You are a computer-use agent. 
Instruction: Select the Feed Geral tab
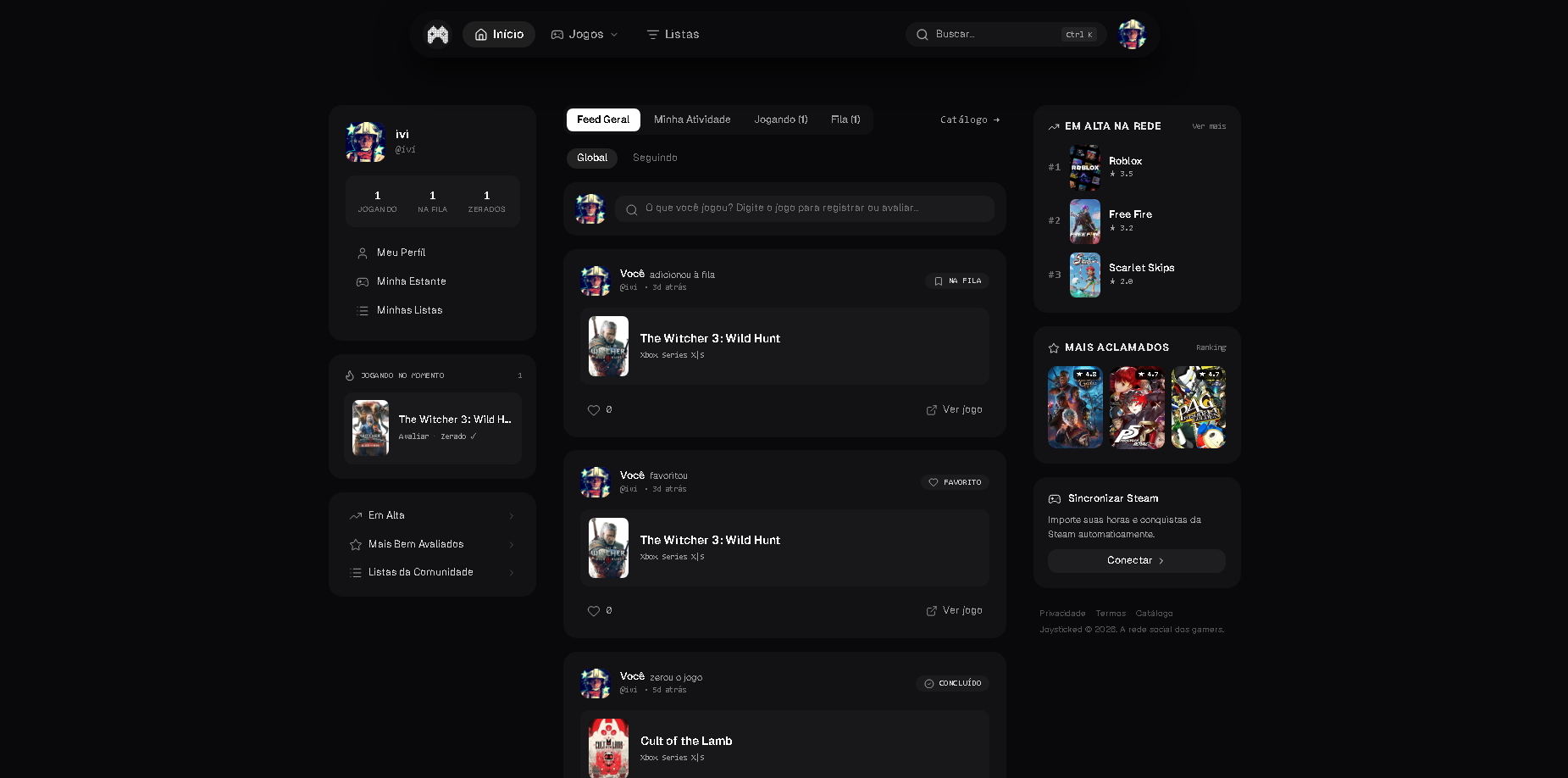603,120
